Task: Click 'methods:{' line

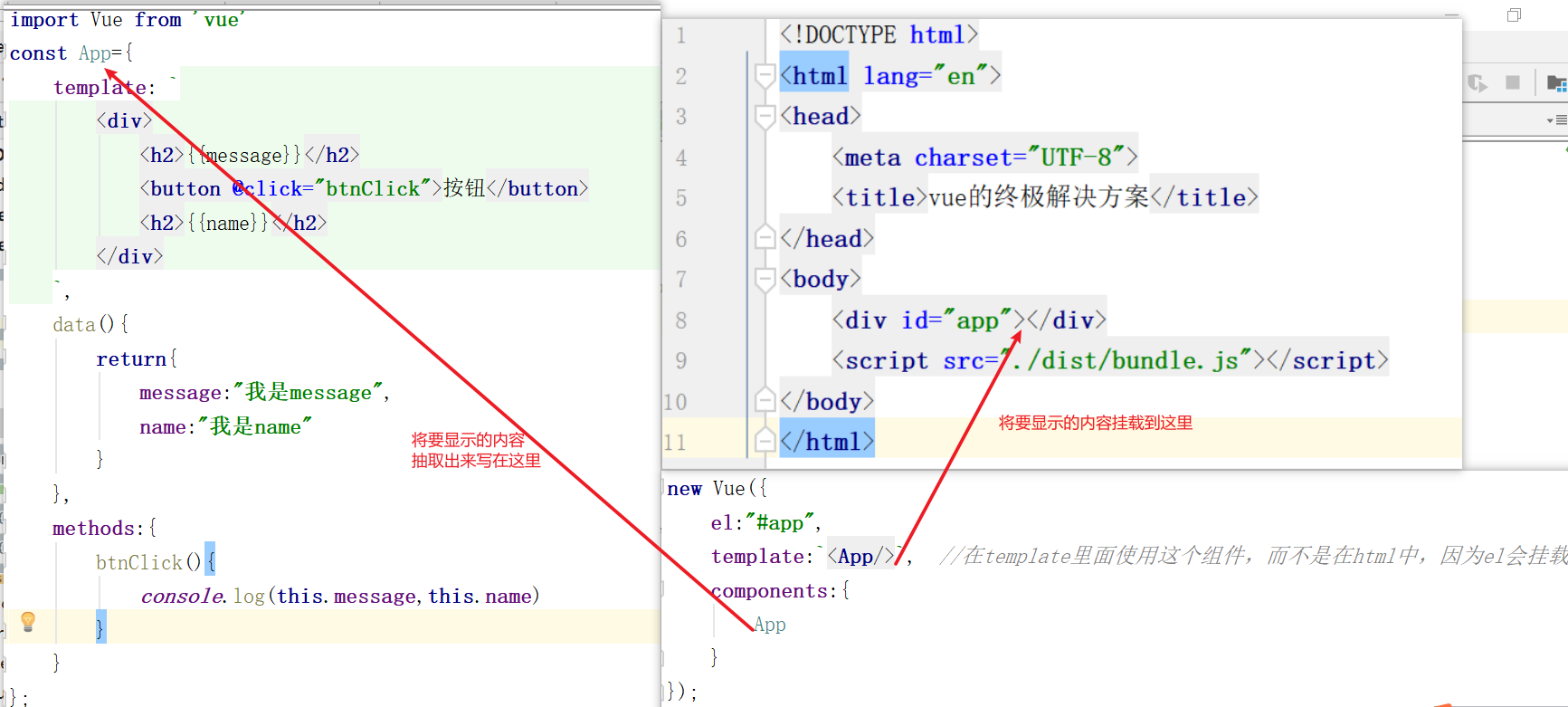Action: [105, 528]
